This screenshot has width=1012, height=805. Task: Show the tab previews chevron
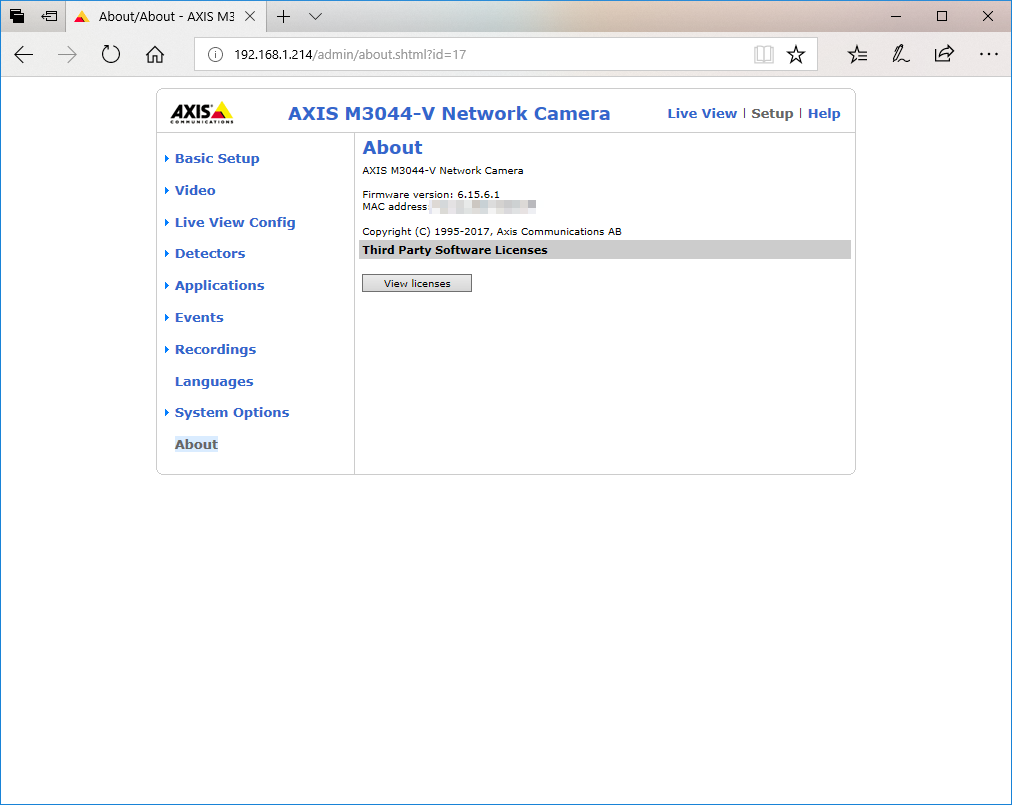pyautogui.click(x=315, y=17)
